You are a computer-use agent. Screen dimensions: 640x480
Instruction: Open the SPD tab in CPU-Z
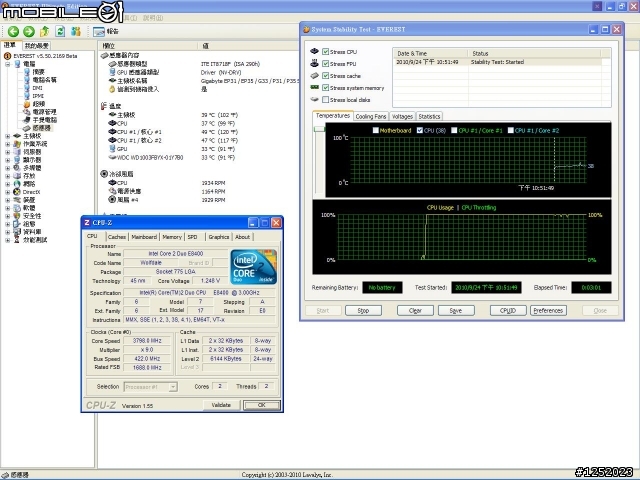tap(192, 237)
